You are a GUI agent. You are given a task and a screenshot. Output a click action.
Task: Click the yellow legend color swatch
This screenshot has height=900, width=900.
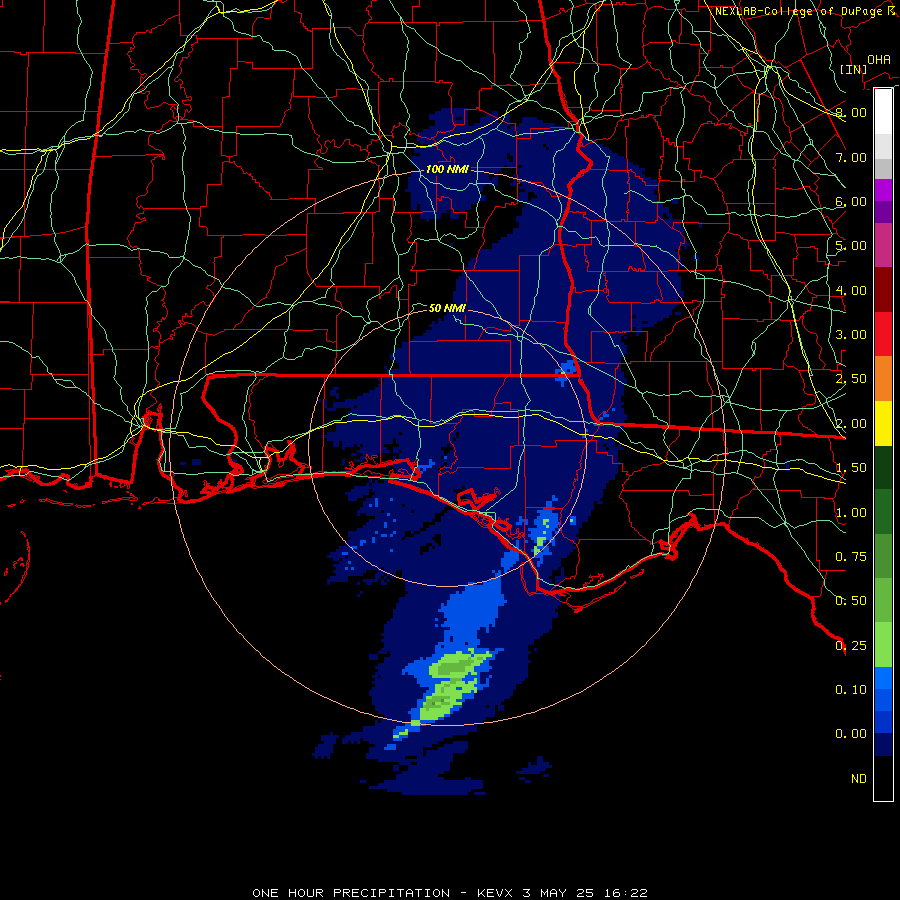point(883,424)
